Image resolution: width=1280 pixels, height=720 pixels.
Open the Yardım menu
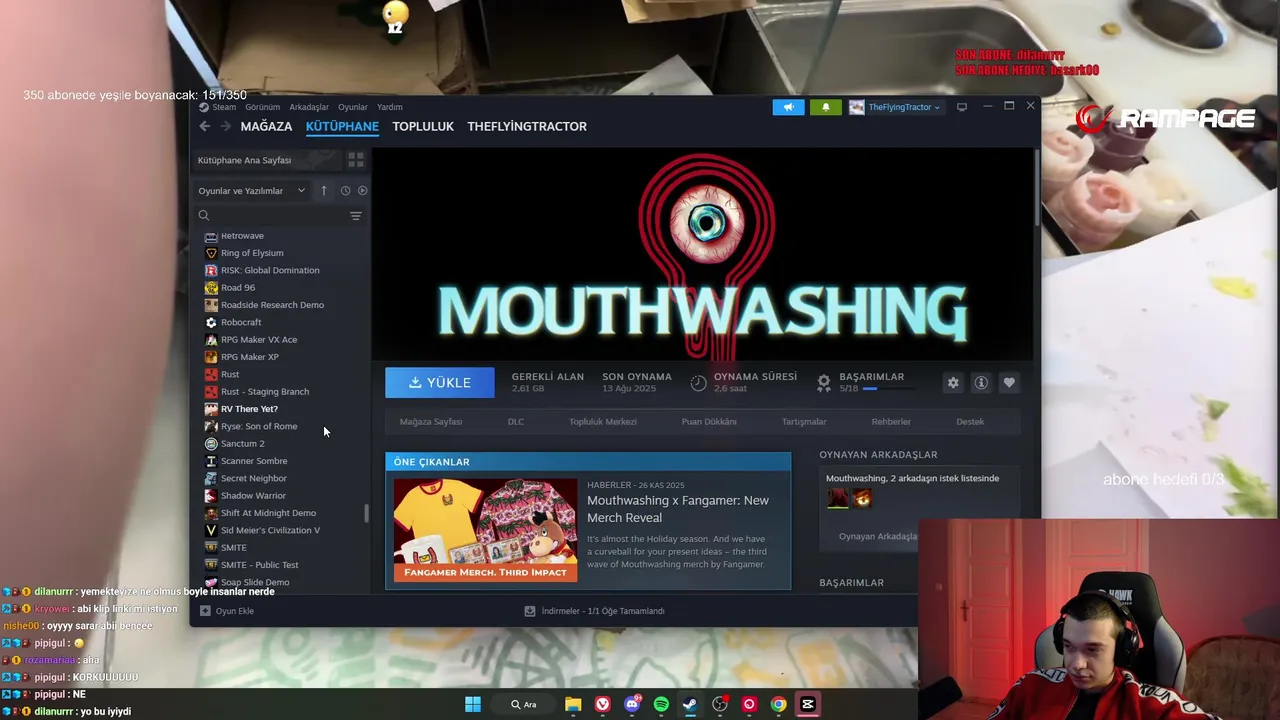tap(389, 107)
